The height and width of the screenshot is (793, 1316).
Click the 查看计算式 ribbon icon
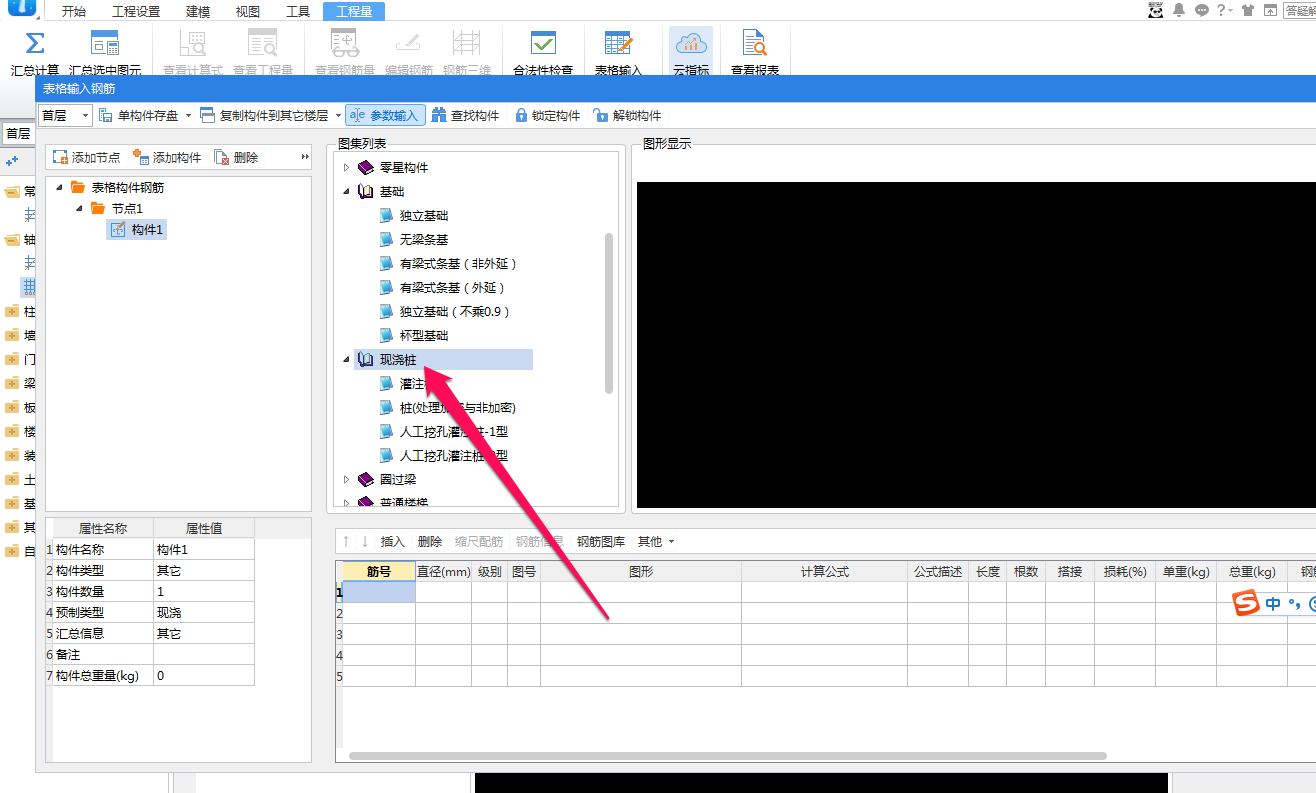tap(192, 44)
